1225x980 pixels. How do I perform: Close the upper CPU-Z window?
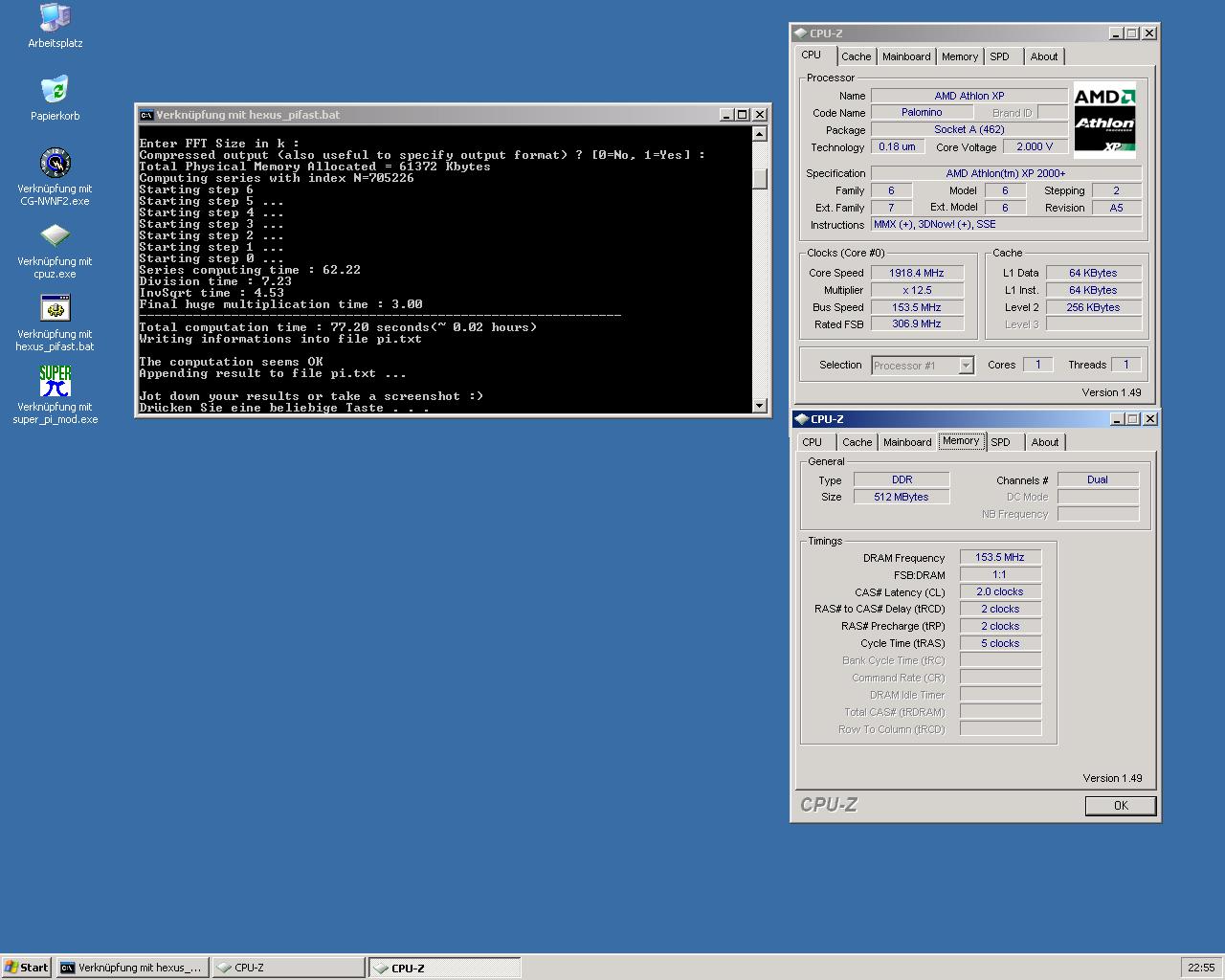click(1149, 33)
